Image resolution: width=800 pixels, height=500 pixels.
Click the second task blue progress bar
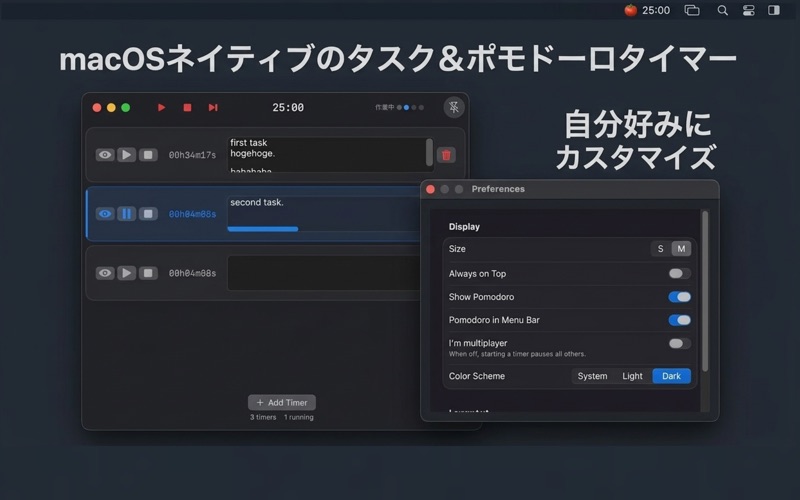263,229
